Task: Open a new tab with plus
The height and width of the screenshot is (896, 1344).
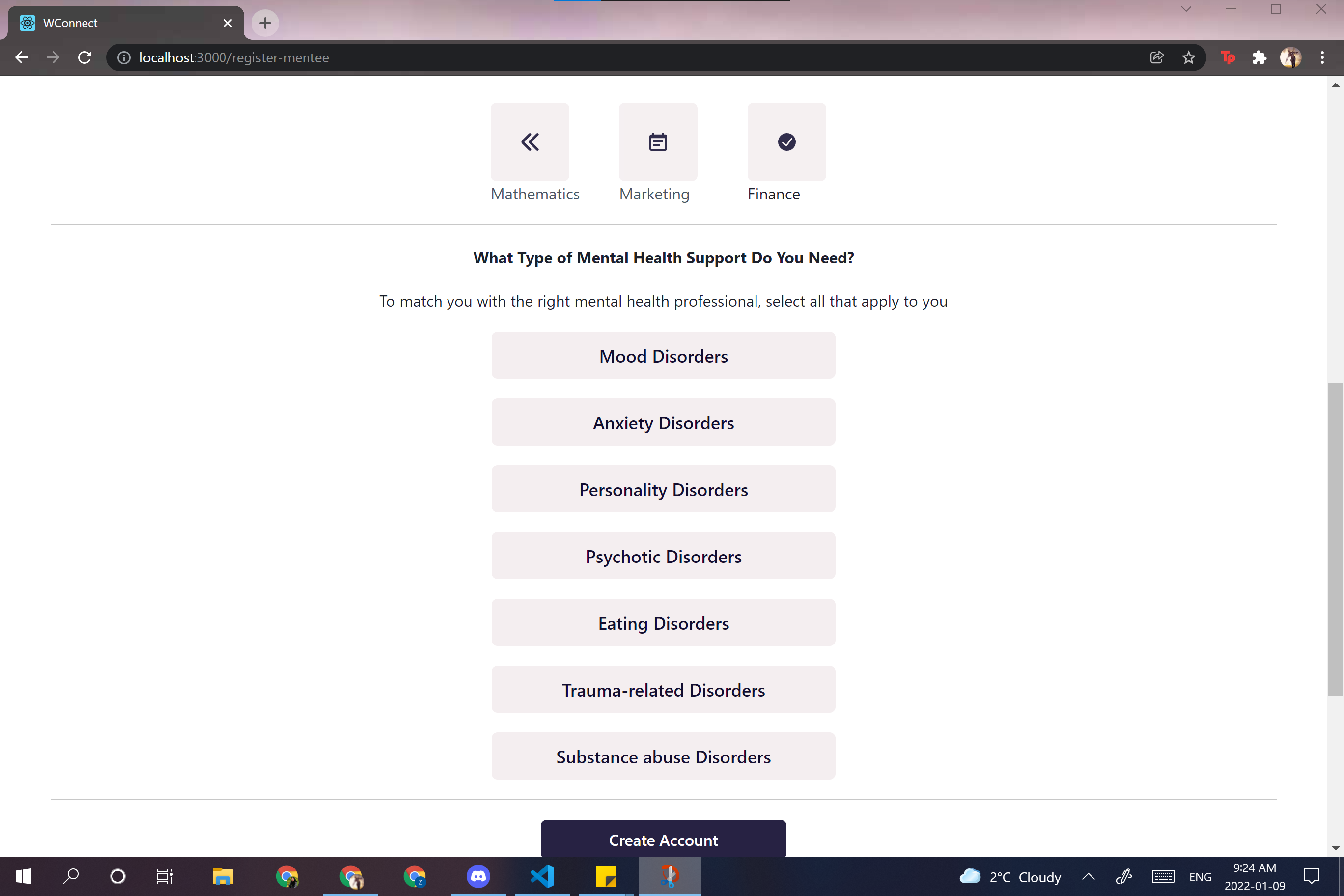Action: coord(265,23)
